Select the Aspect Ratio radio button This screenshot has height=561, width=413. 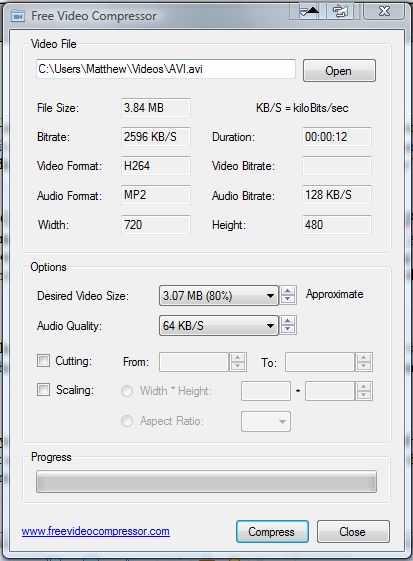click(127, 421)
